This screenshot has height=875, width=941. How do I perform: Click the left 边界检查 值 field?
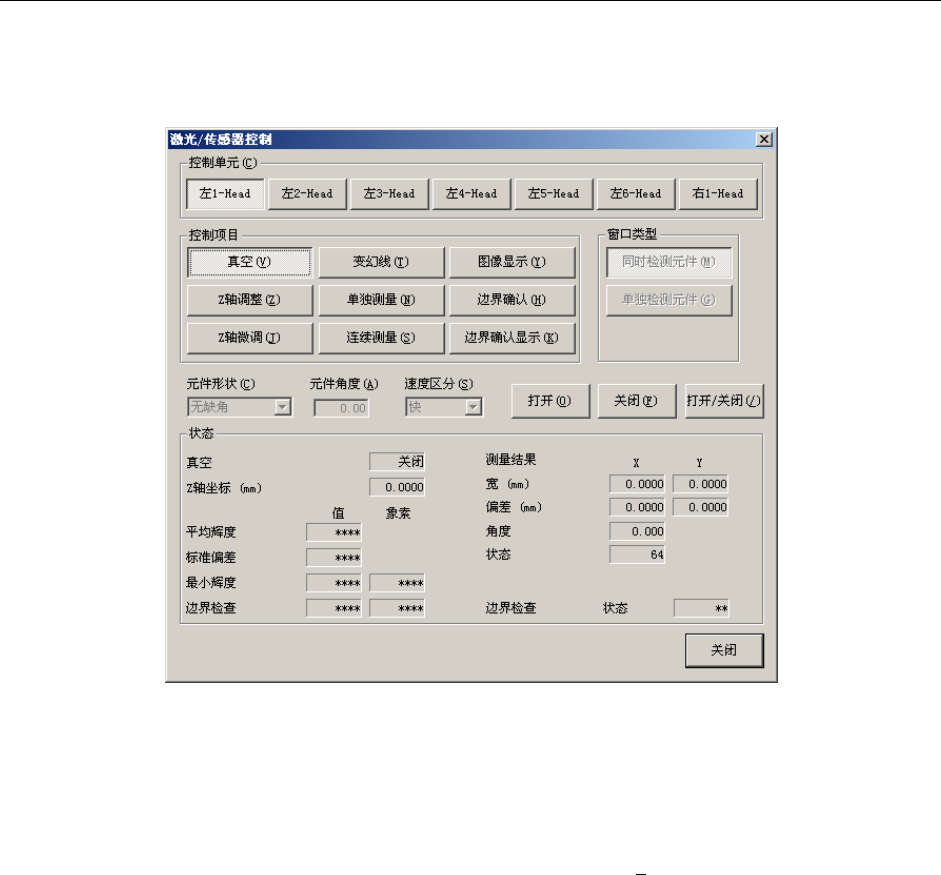coord(334,609)
